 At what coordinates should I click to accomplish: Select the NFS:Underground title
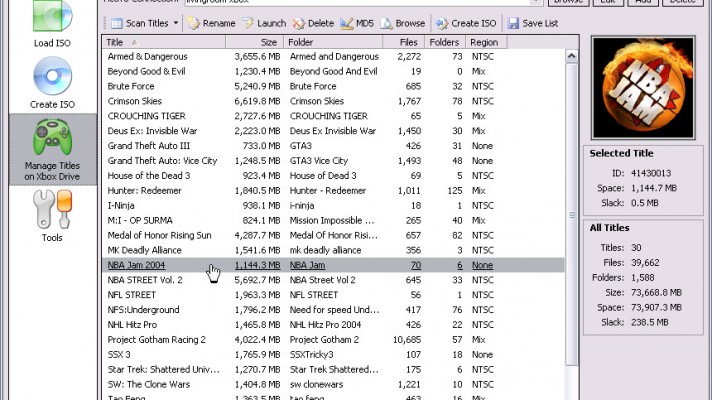coord(143,310)
